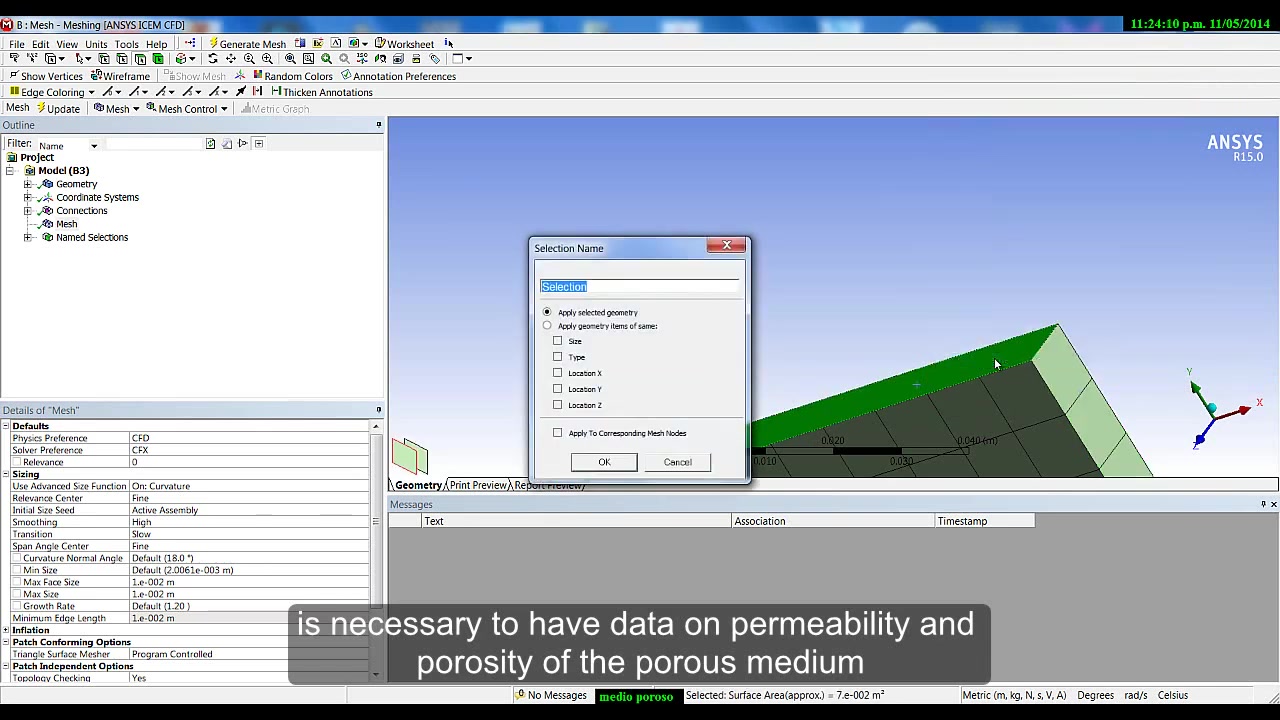Collapse the Model (B3) node
This screenshot has height=720, width=1280.
[10, 171]
